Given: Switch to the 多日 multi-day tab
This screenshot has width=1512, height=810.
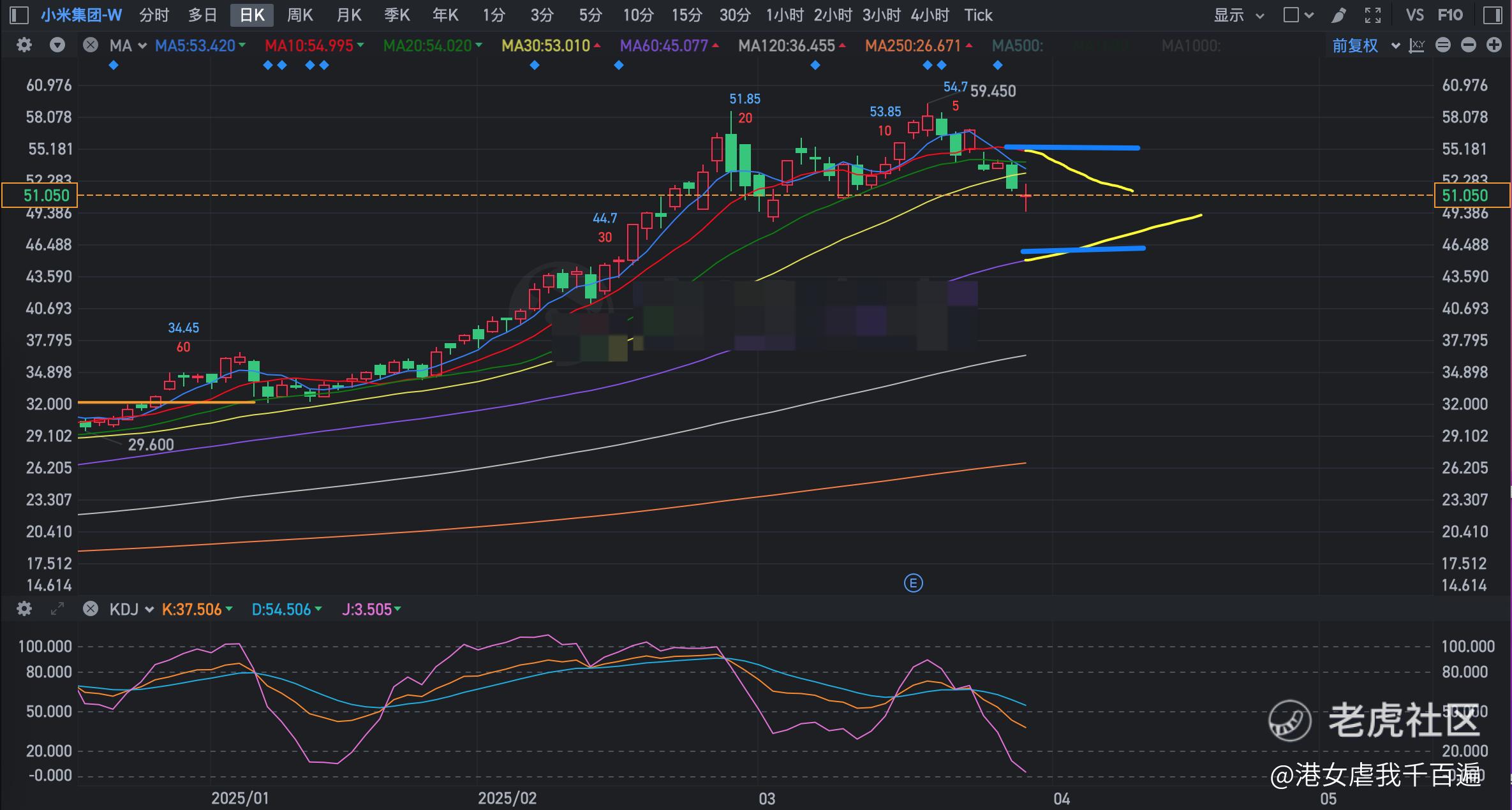Looking at the screenshot, I should pos(203,15).
